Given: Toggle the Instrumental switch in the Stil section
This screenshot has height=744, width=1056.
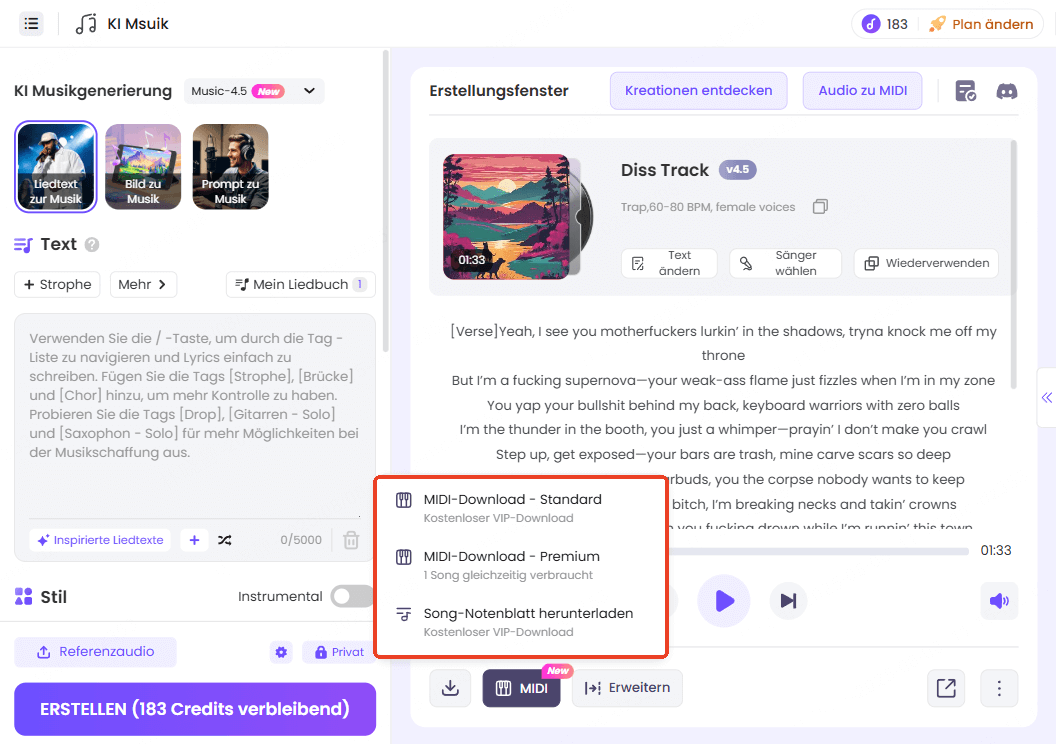Looking at the screenshot, I should pos(351,595).
